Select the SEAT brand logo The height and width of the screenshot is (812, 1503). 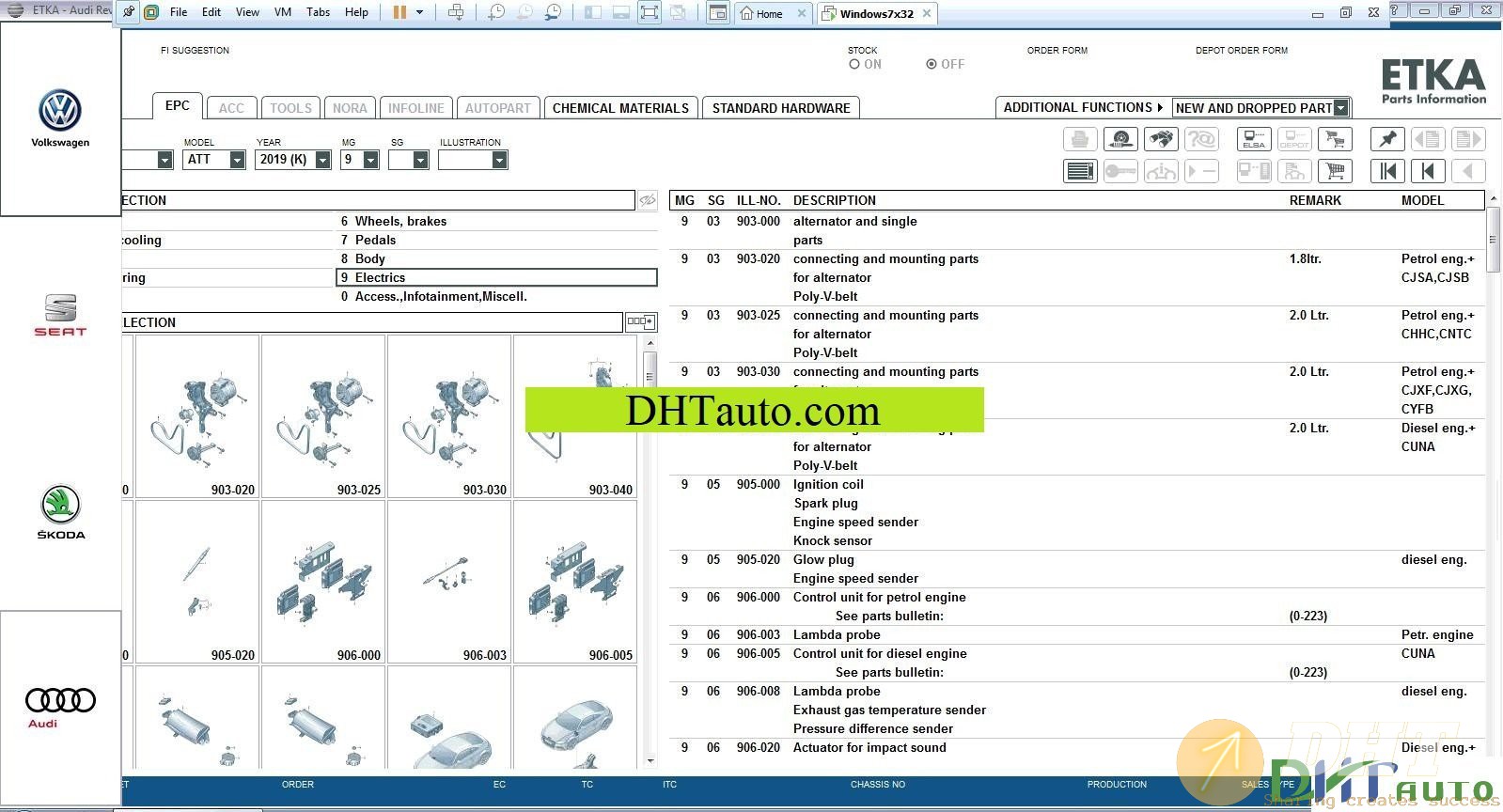point(60,316)
